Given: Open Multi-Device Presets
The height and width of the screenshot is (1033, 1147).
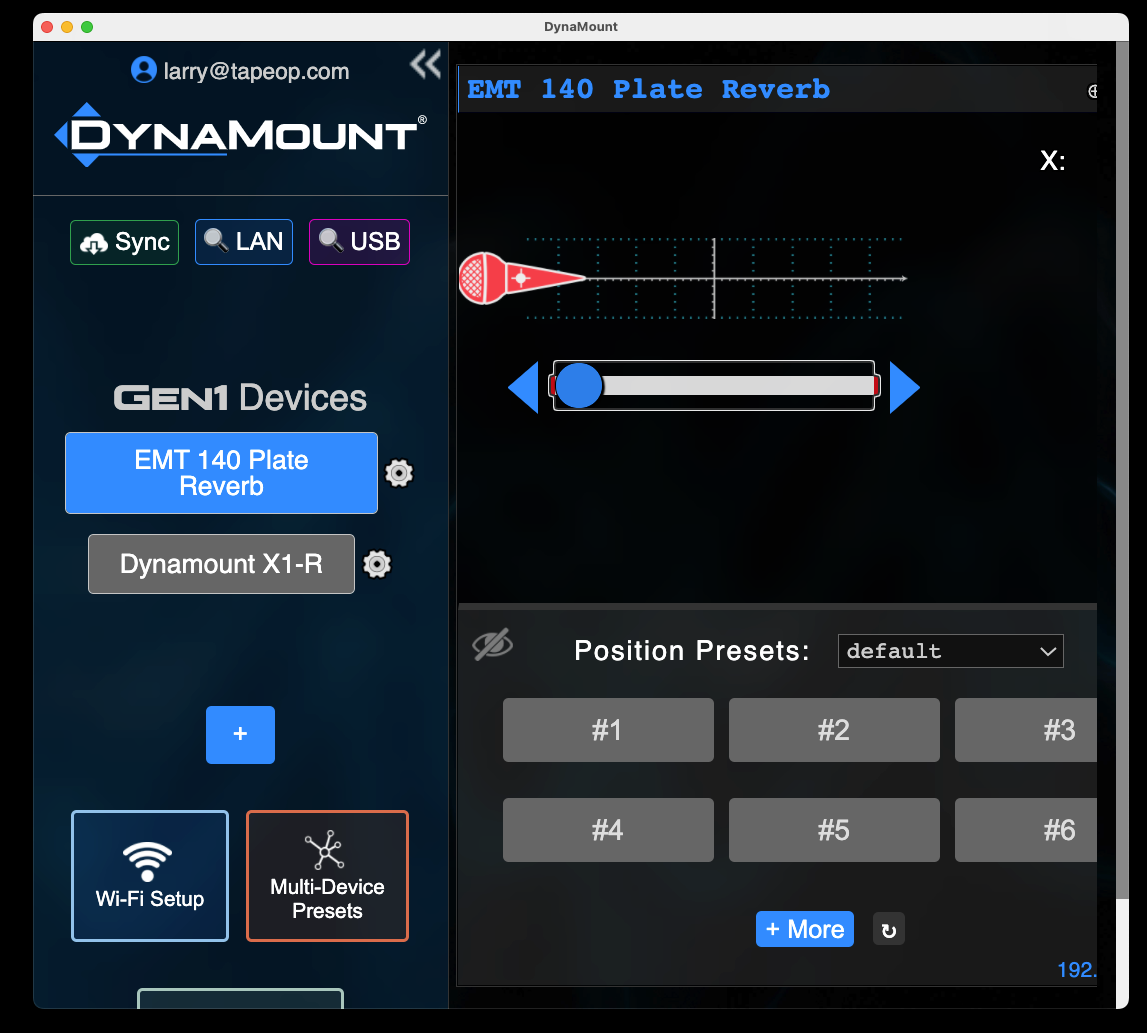Looking at the screenshot, I should point(327,876).
